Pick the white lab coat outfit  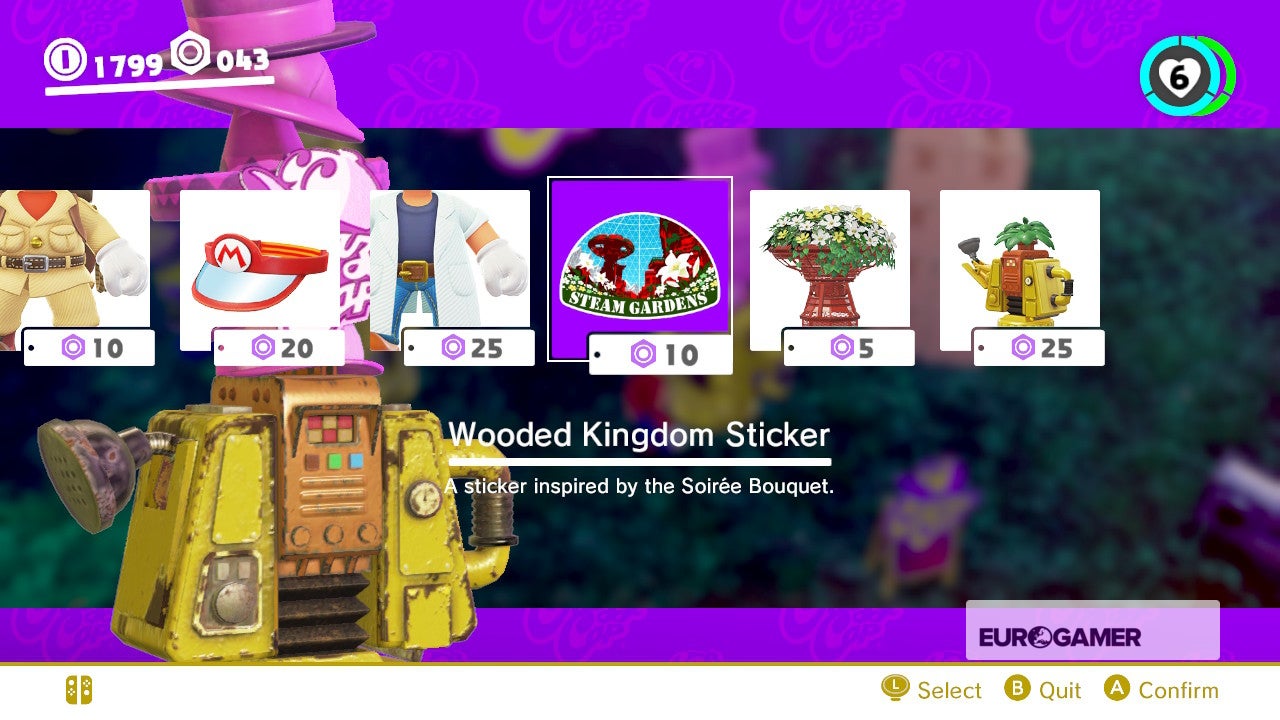point(450,270)
